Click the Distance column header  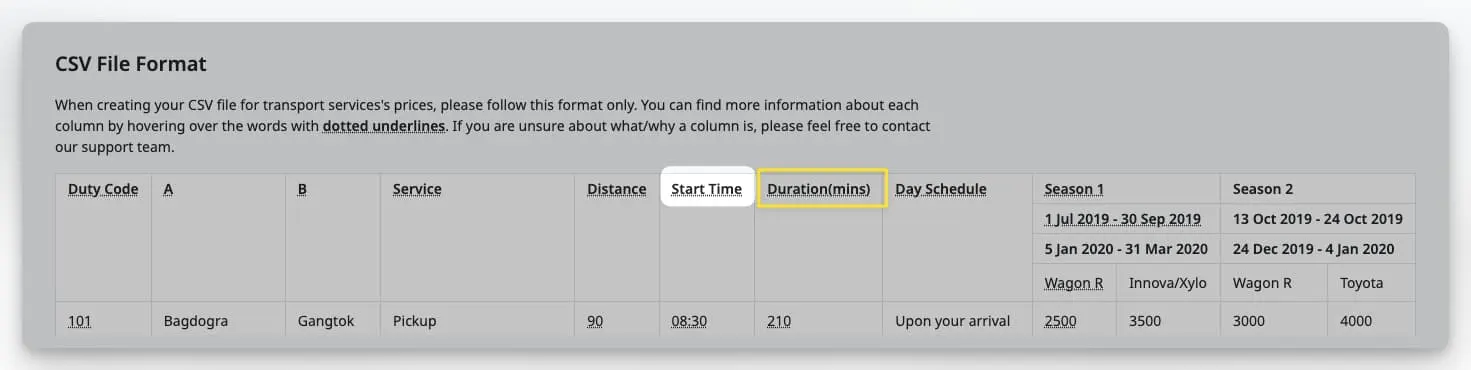point(616,189)
